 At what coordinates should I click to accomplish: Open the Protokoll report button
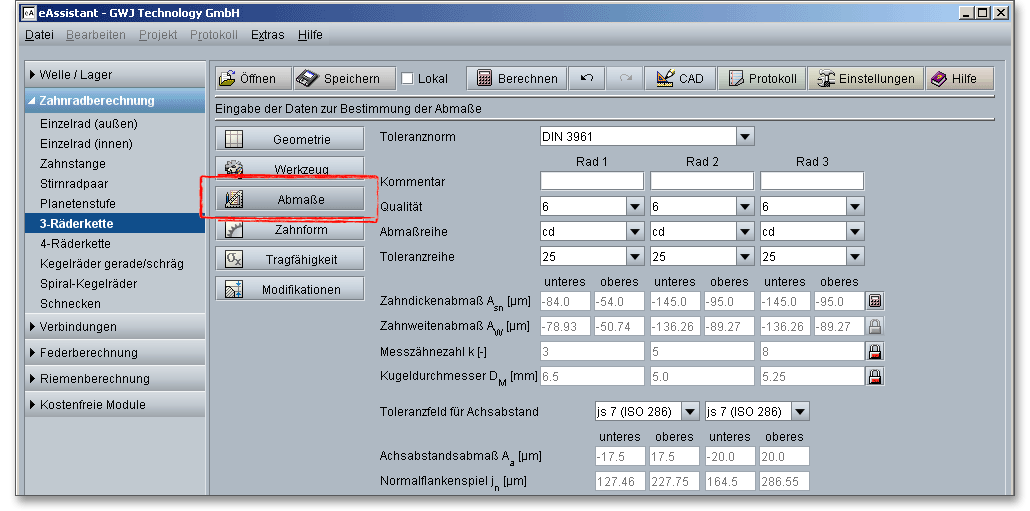[x=762, y=79]
